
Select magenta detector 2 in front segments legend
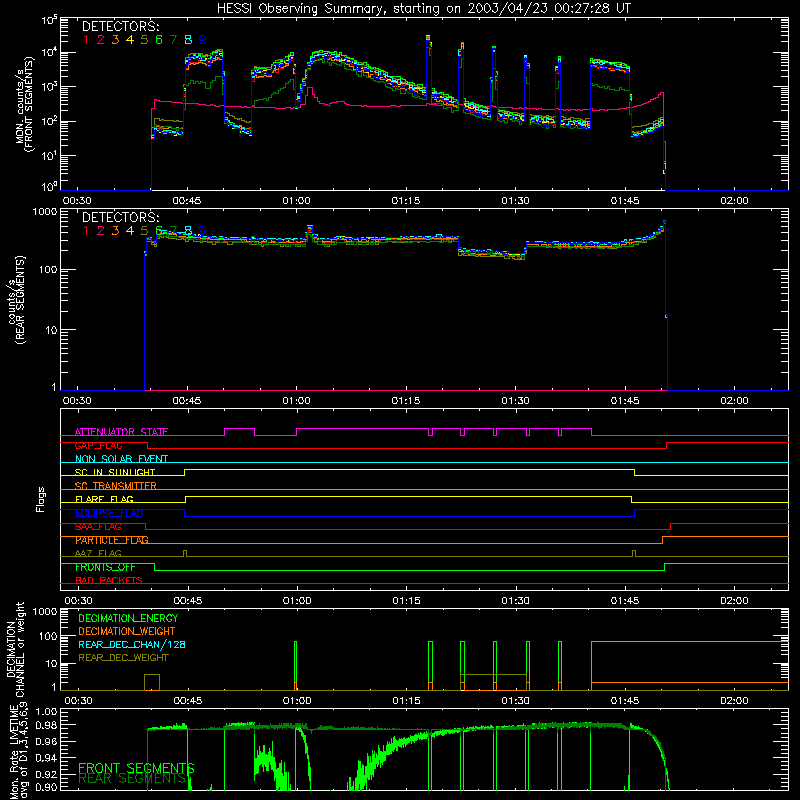(101, 40)
